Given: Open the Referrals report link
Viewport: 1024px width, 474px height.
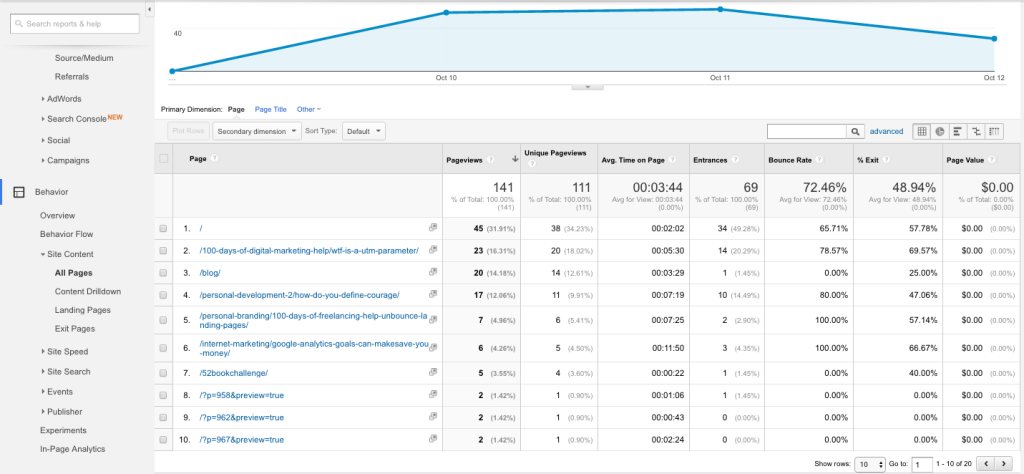Looking at the screenshot, I should click(x=72, y=77).
